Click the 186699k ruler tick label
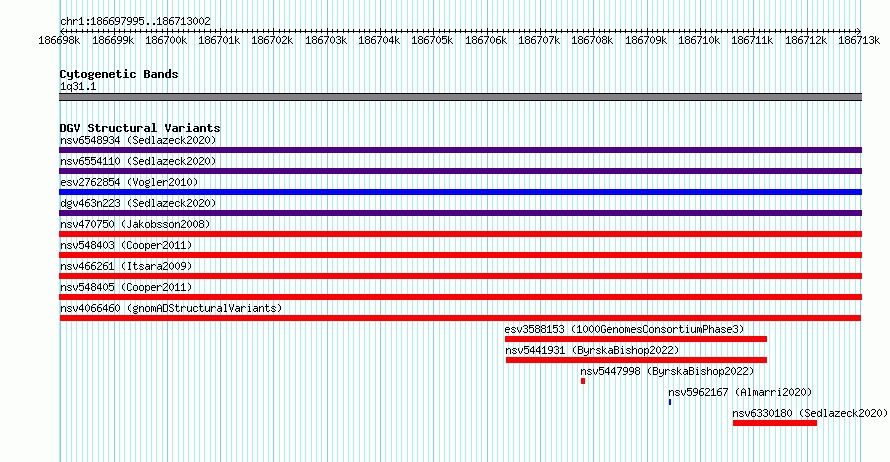 click(113, 40)
